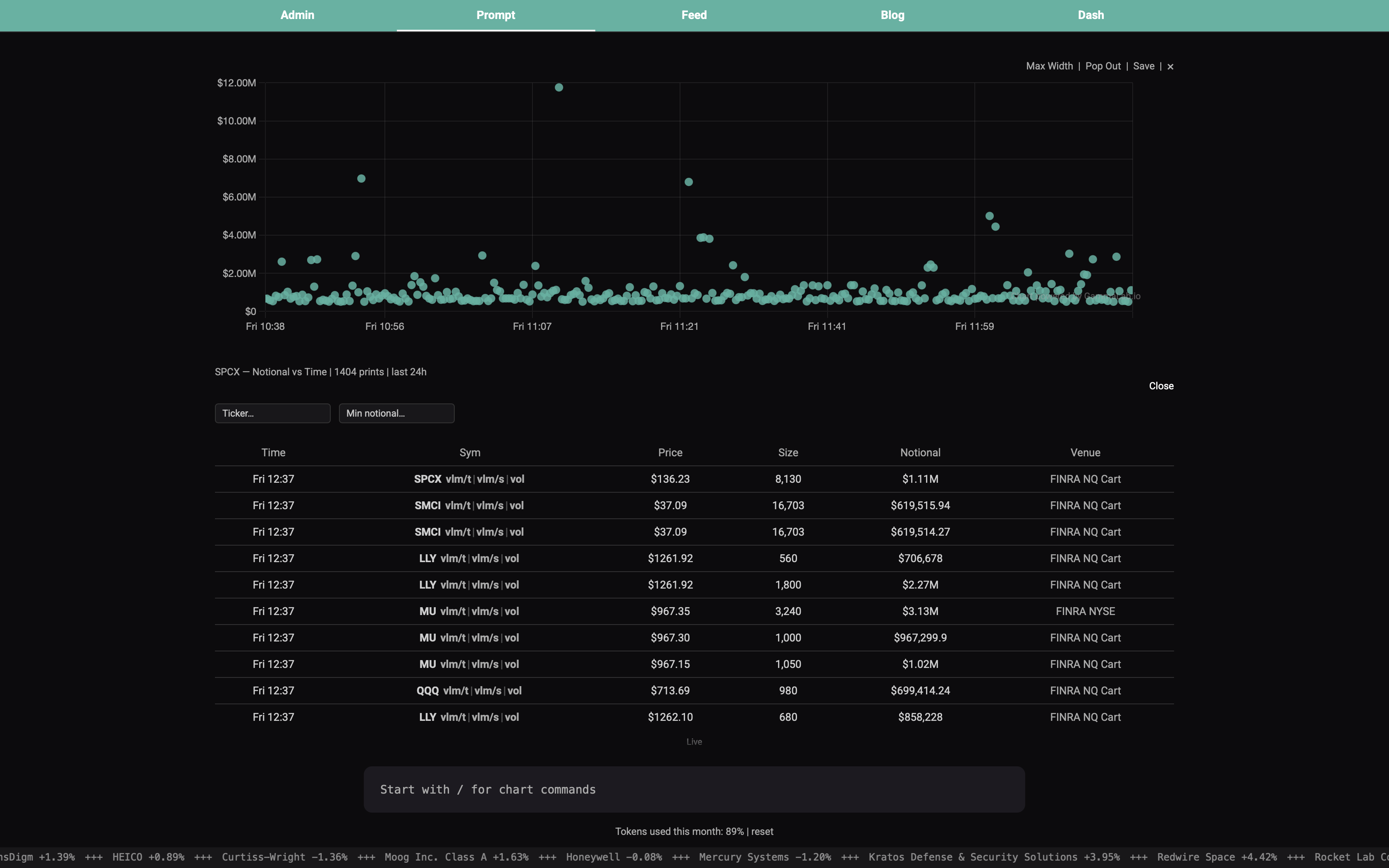
Task: Open the Feed tab
Action: point(694,15)
